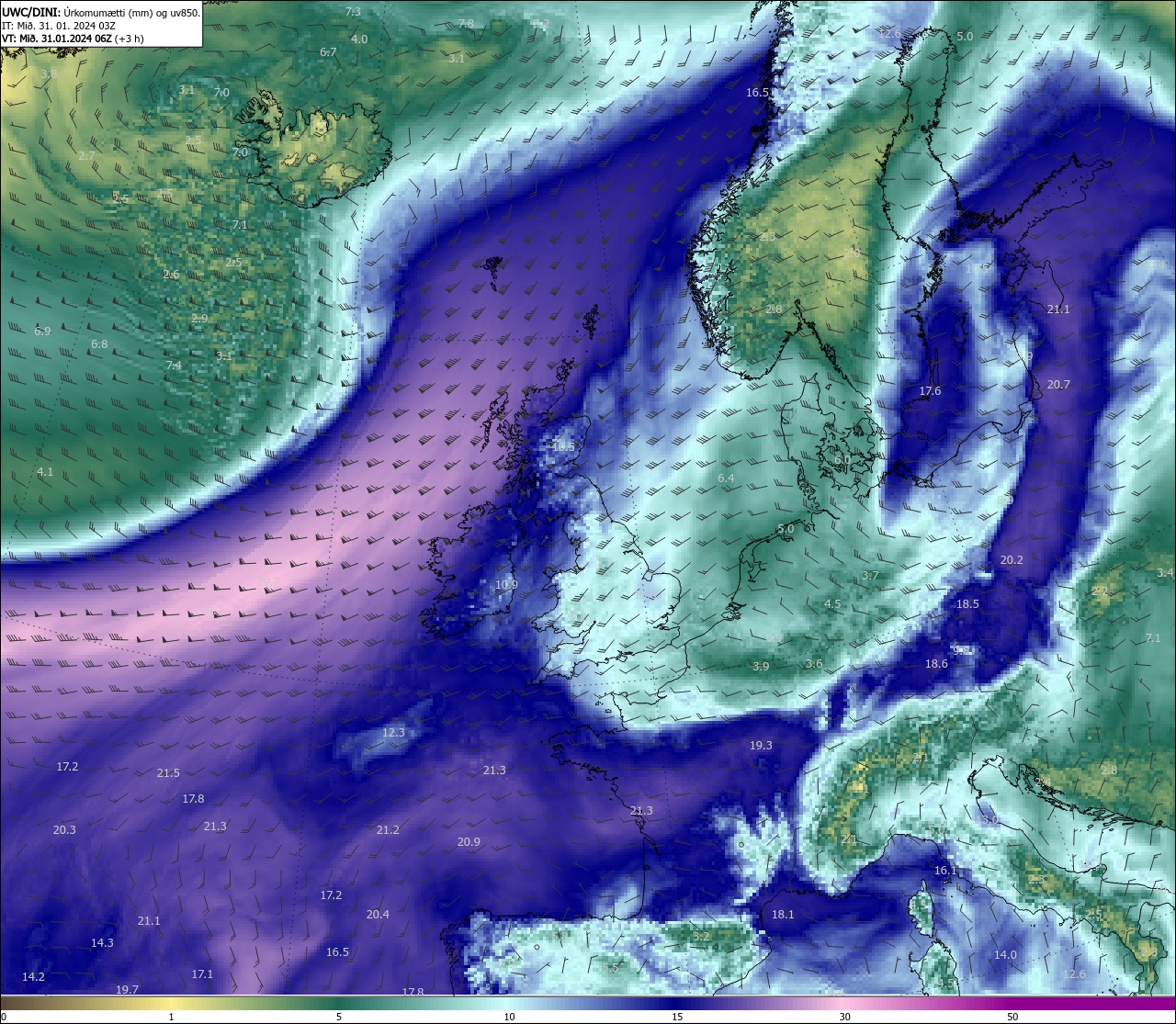The width and height of the screenshot is (1176, 1024).
Task: Click the map value "3.6"
Action: 814,663
